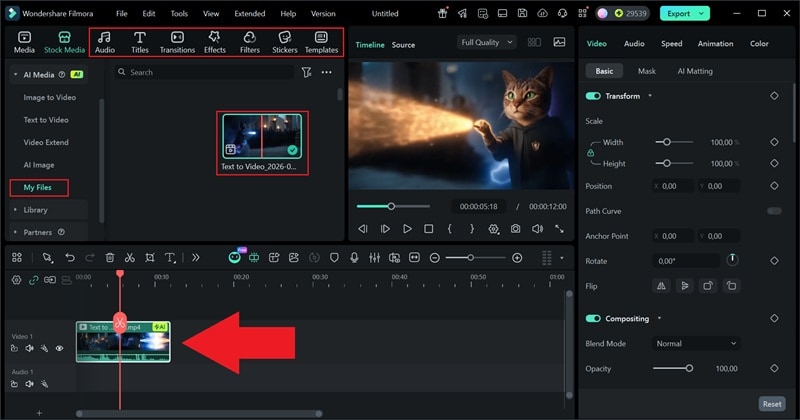This screenshot has width=800, height=420.
Task: Expand the Library section
Action: point(15,210)
